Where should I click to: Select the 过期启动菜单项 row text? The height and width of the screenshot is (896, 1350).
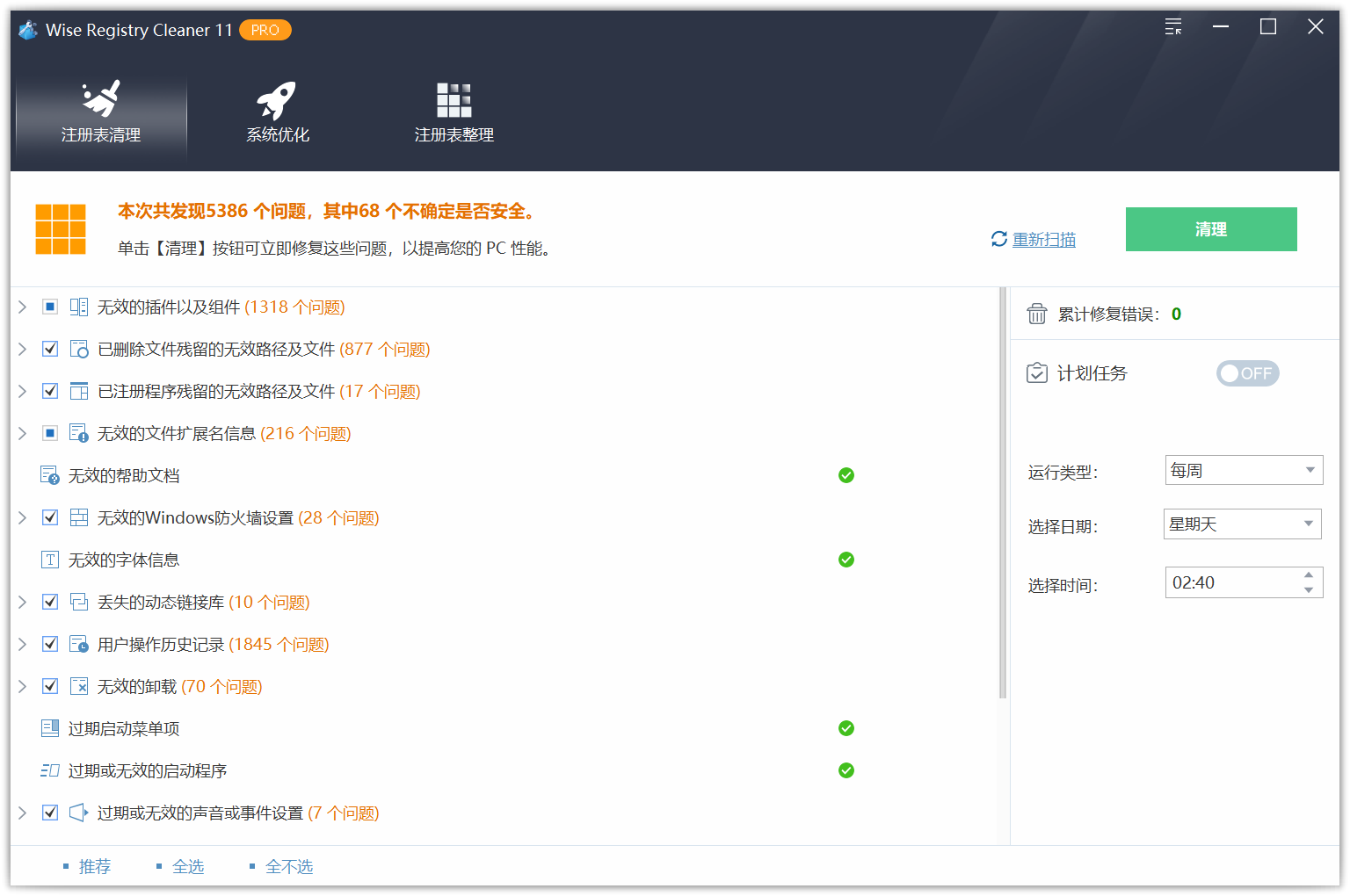[x=124, y=728]
